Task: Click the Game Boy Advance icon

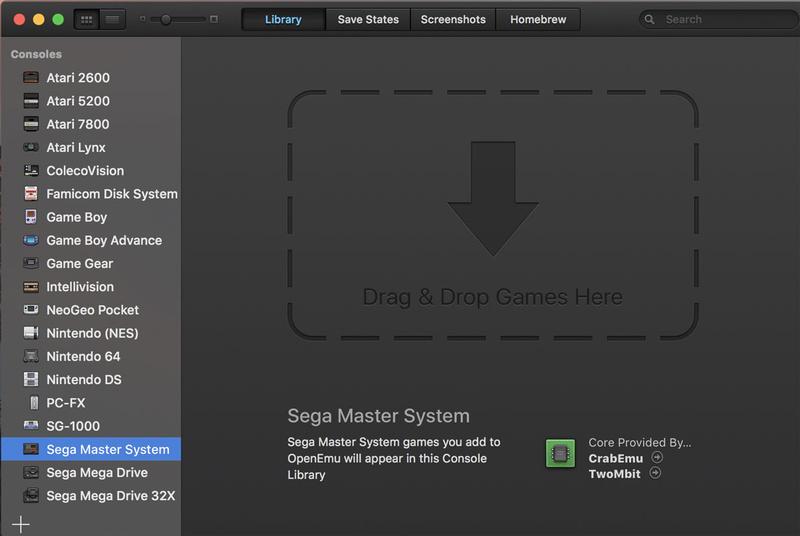Action: pyautogui.click(x=31, y=240)
